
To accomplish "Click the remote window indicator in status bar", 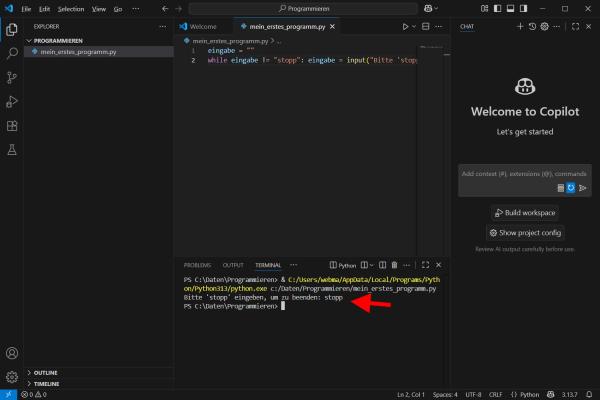I will pos(8,394).
